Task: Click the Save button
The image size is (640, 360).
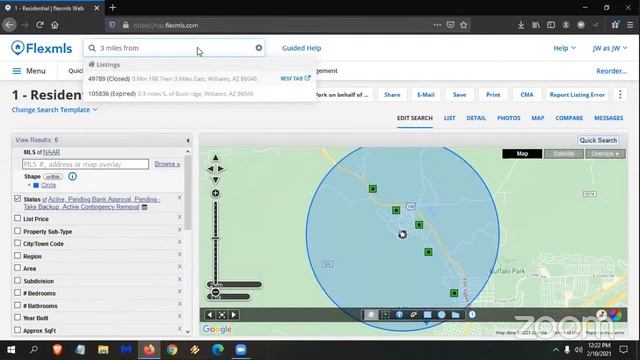Action: pyautogui.click(x=459, y=95)
